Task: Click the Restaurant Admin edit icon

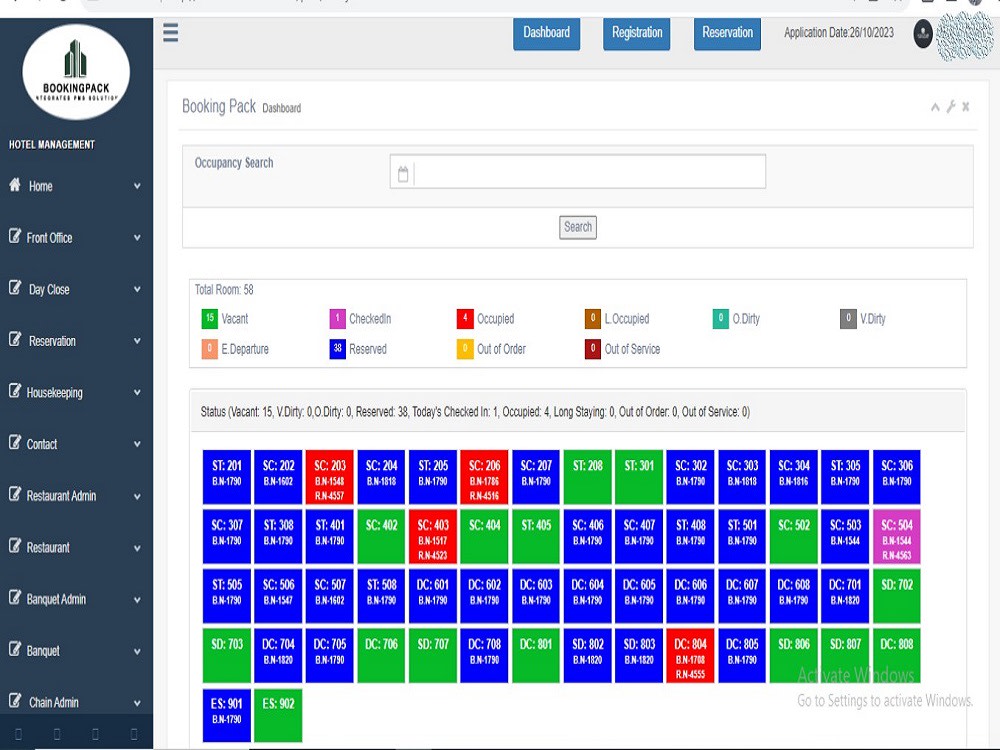Action: tap(15, 494)
